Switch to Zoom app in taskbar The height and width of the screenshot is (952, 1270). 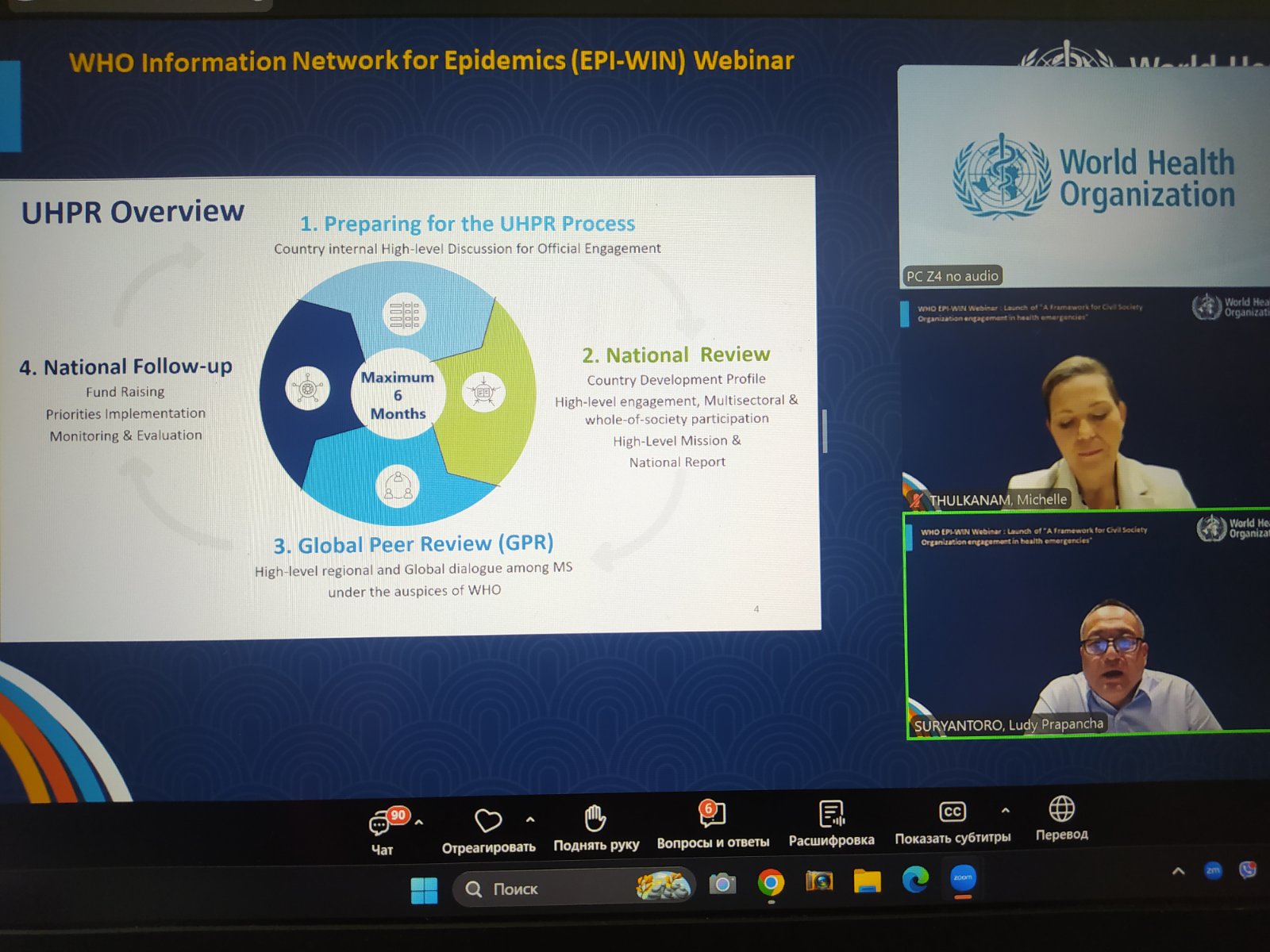(x=963, y=878)
